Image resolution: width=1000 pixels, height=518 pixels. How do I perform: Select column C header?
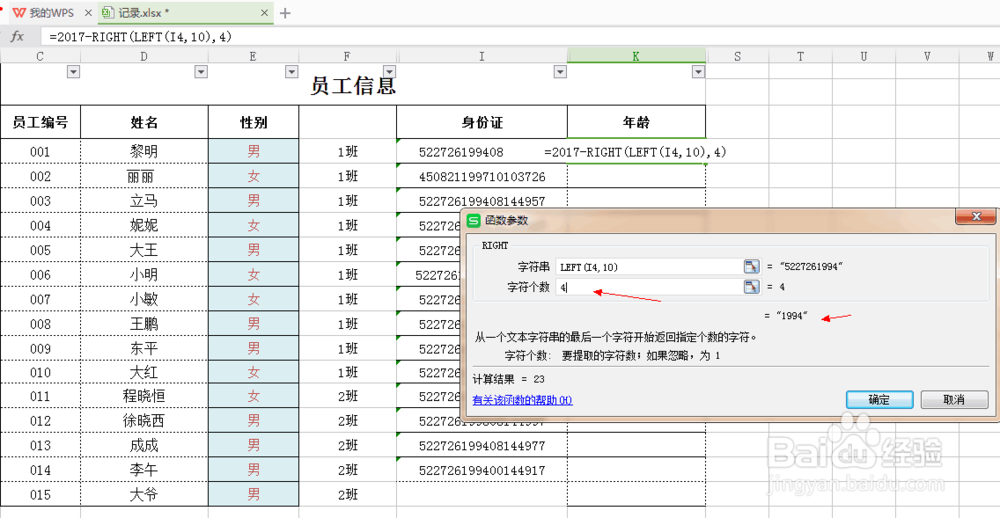coord(40,56)
